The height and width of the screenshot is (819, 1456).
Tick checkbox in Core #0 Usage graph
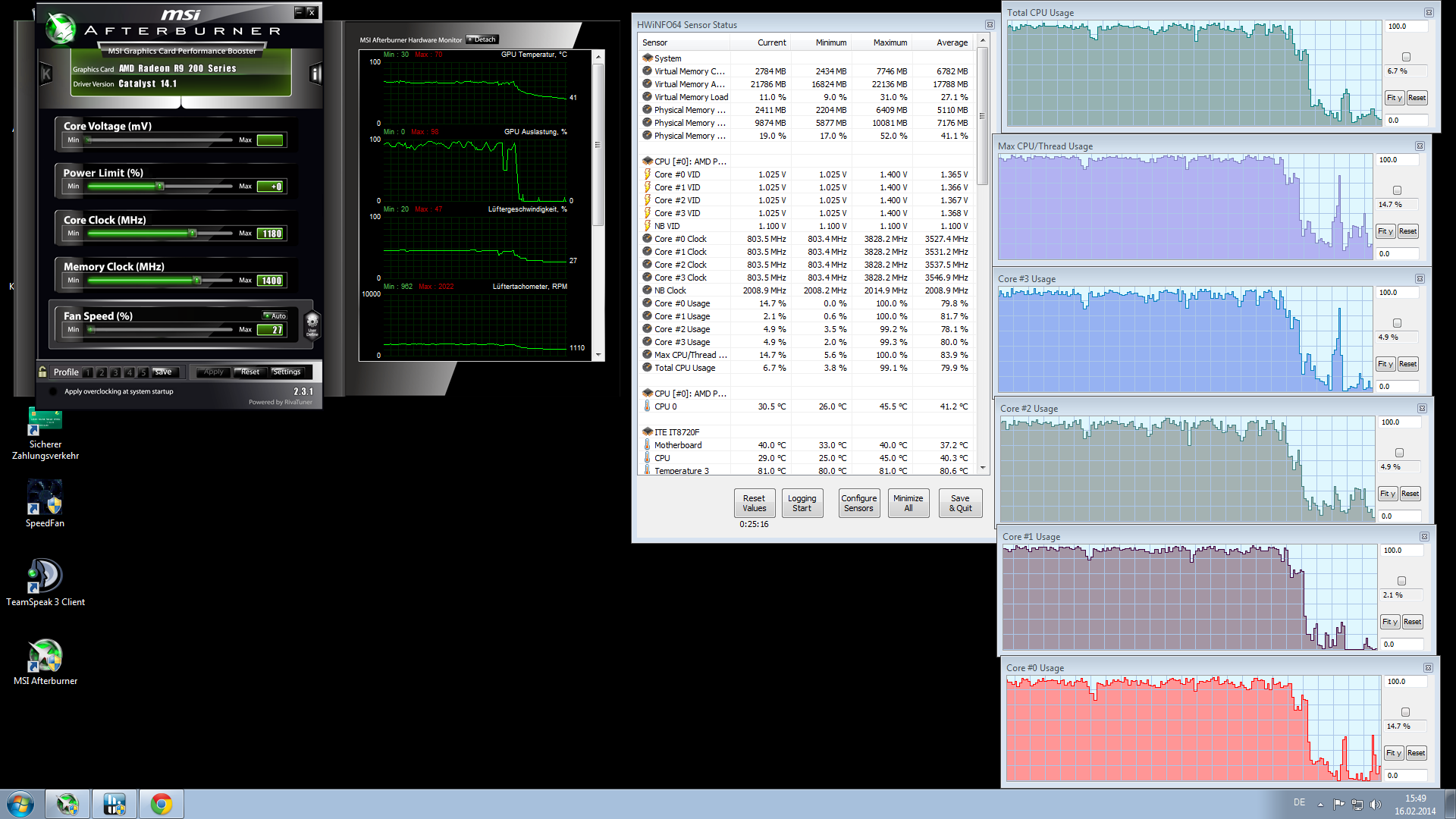pyautogui.click(x=1405, y=712)
